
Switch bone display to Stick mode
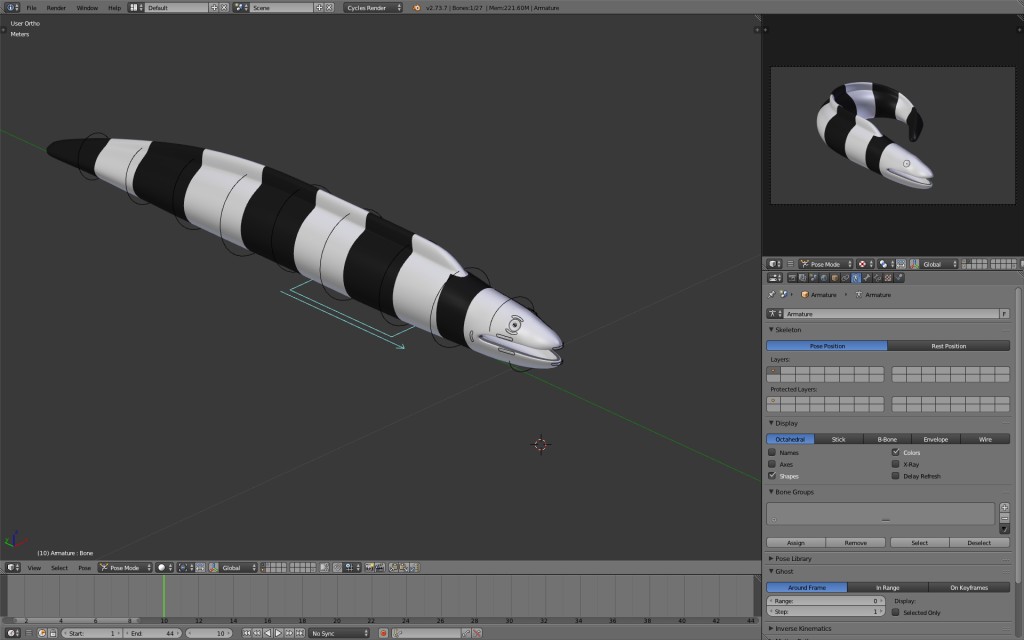coord(838,438)
